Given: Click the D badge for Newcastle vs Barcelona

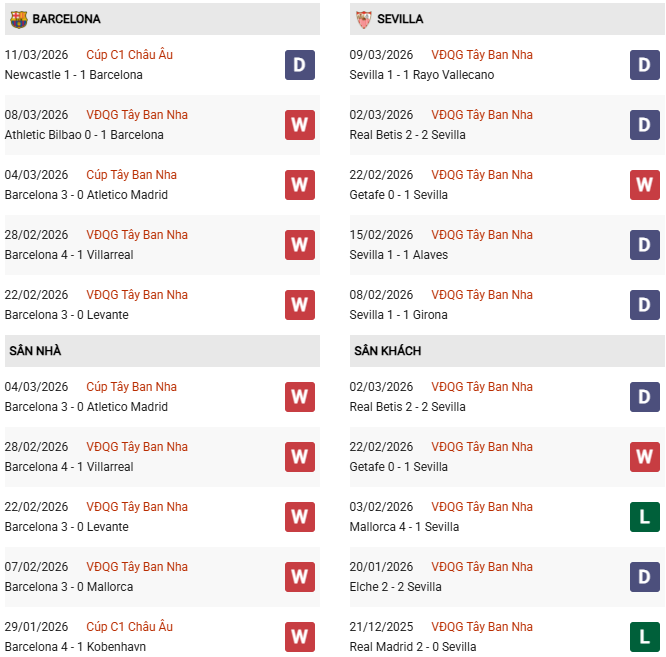Looking at the screenshot, I should [x=299, y=65].
